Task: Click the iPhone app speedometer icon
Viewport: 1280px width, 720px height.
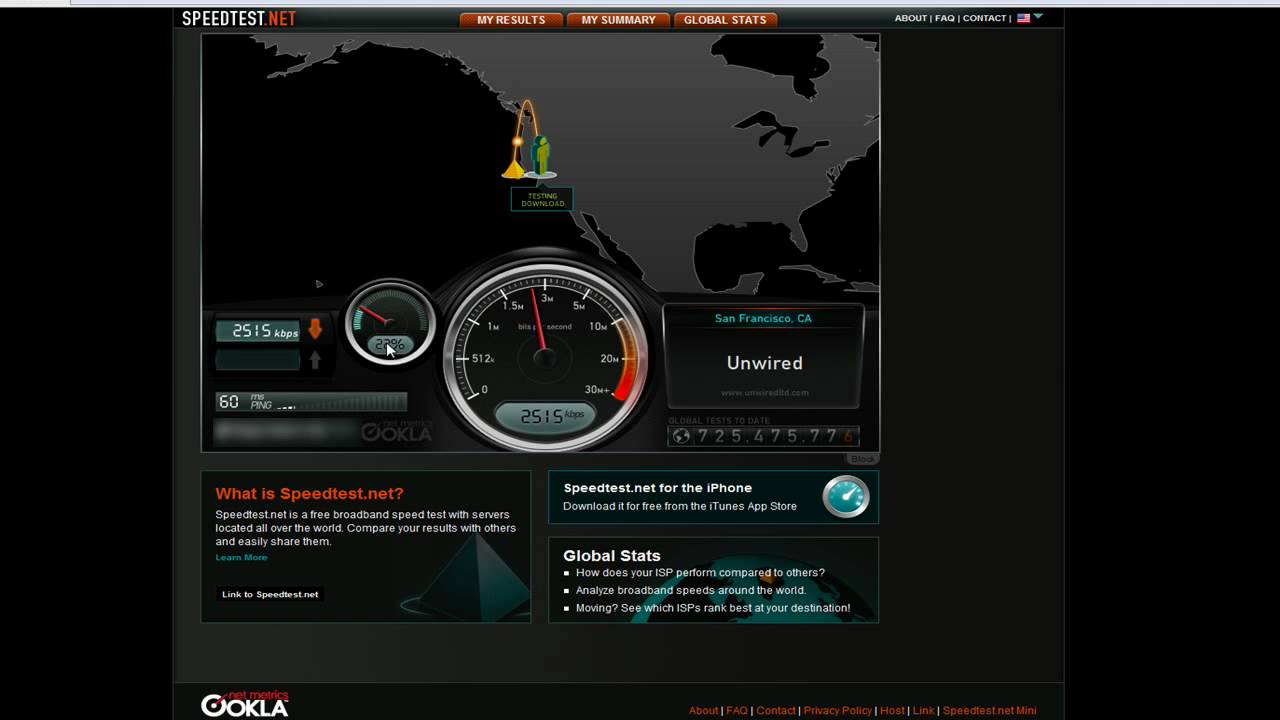Action: (x=846, y=496)
